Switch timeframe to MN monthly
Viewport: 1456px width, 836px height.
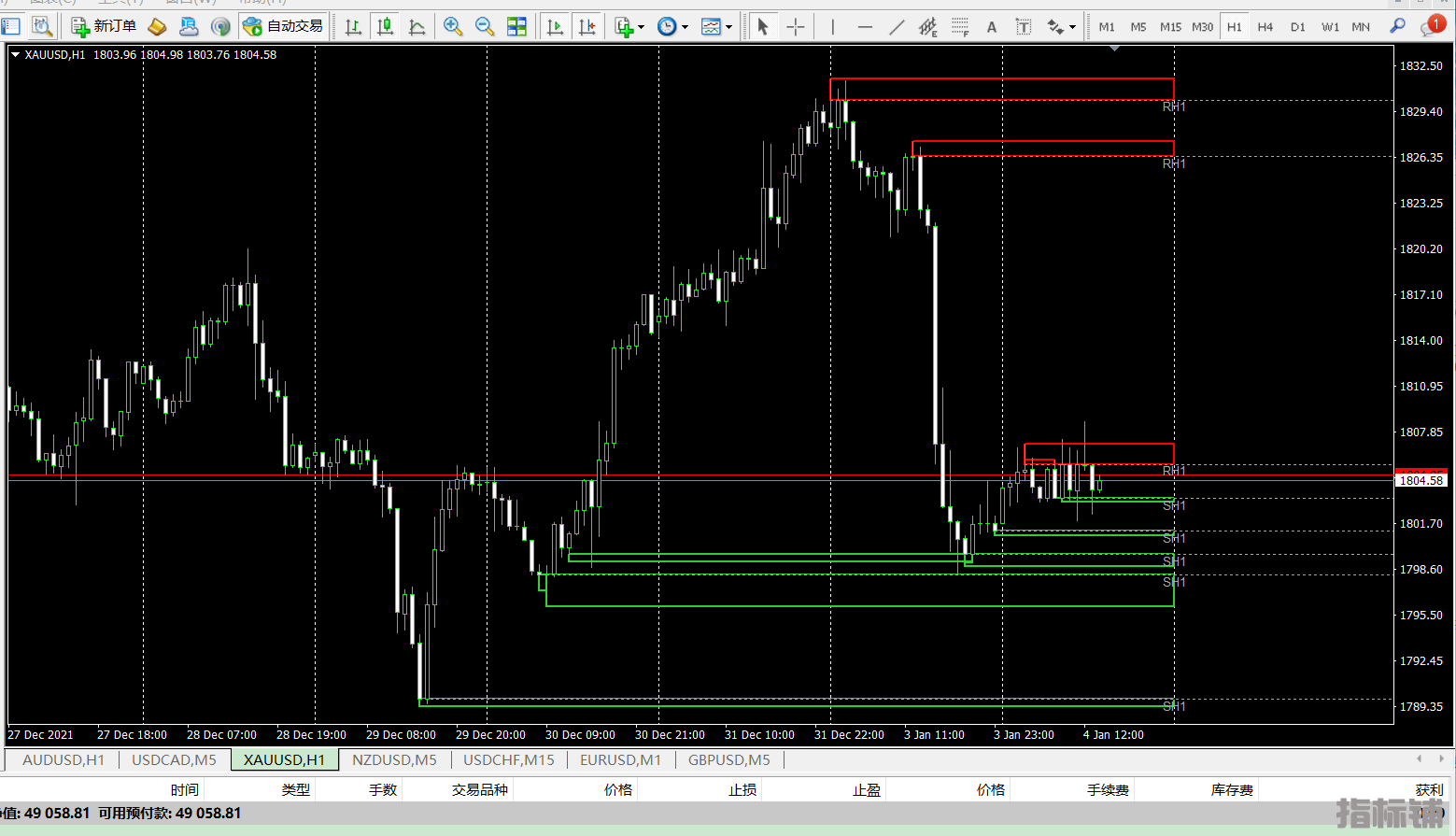[1361, 26]
